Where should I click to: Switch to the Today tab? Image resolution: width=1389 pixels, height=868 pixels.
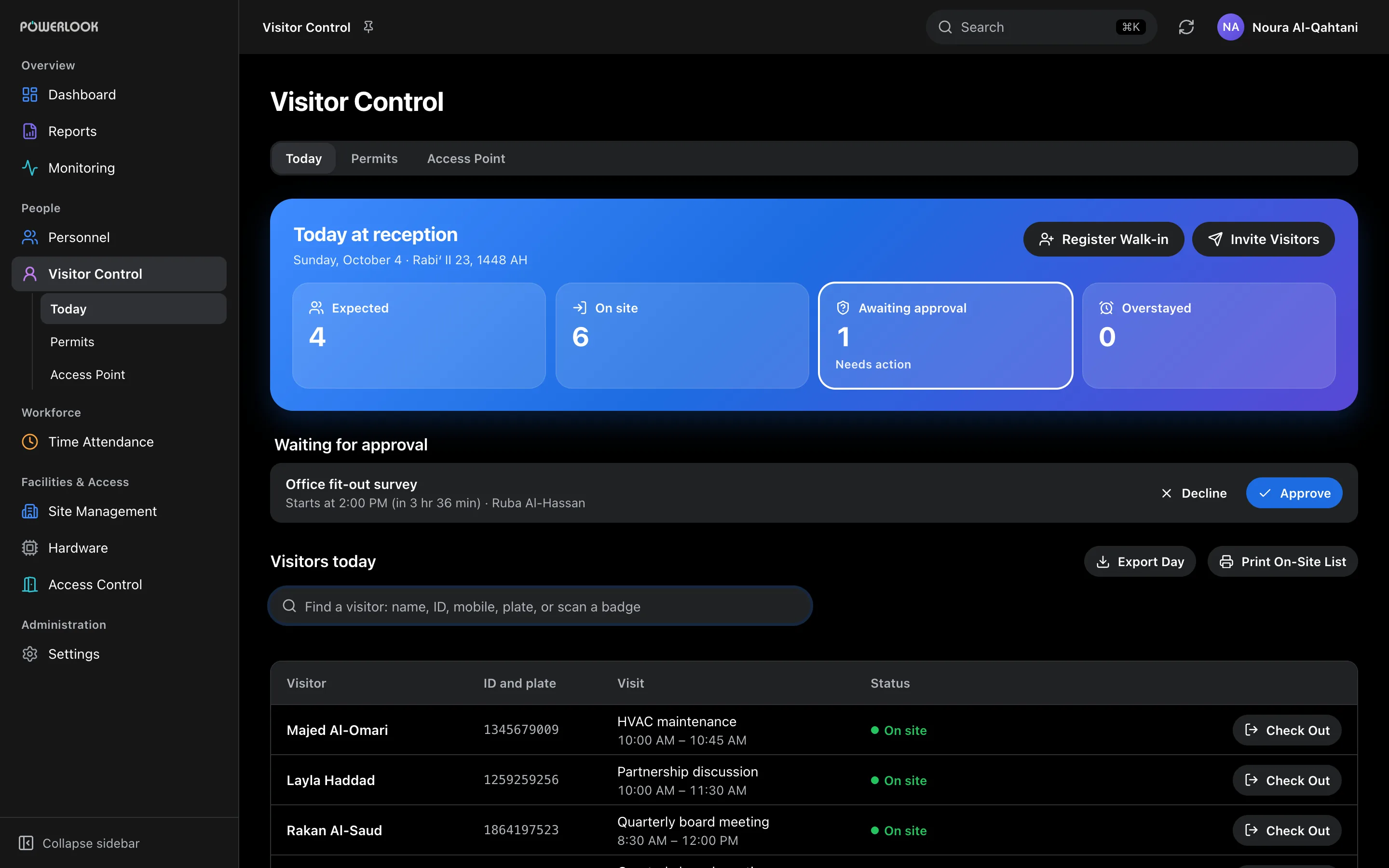point(304,159)
